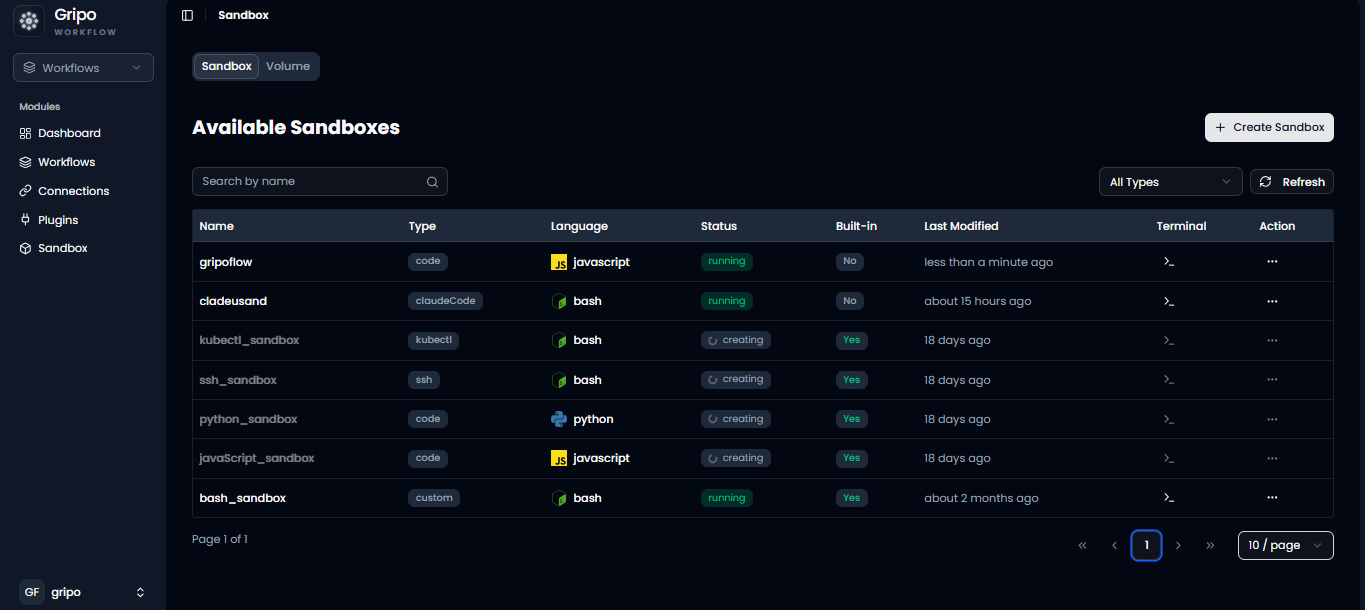Open Plugins in sidebar
The height and width of the screenshot is (610, 1365).
coord(58,220)
